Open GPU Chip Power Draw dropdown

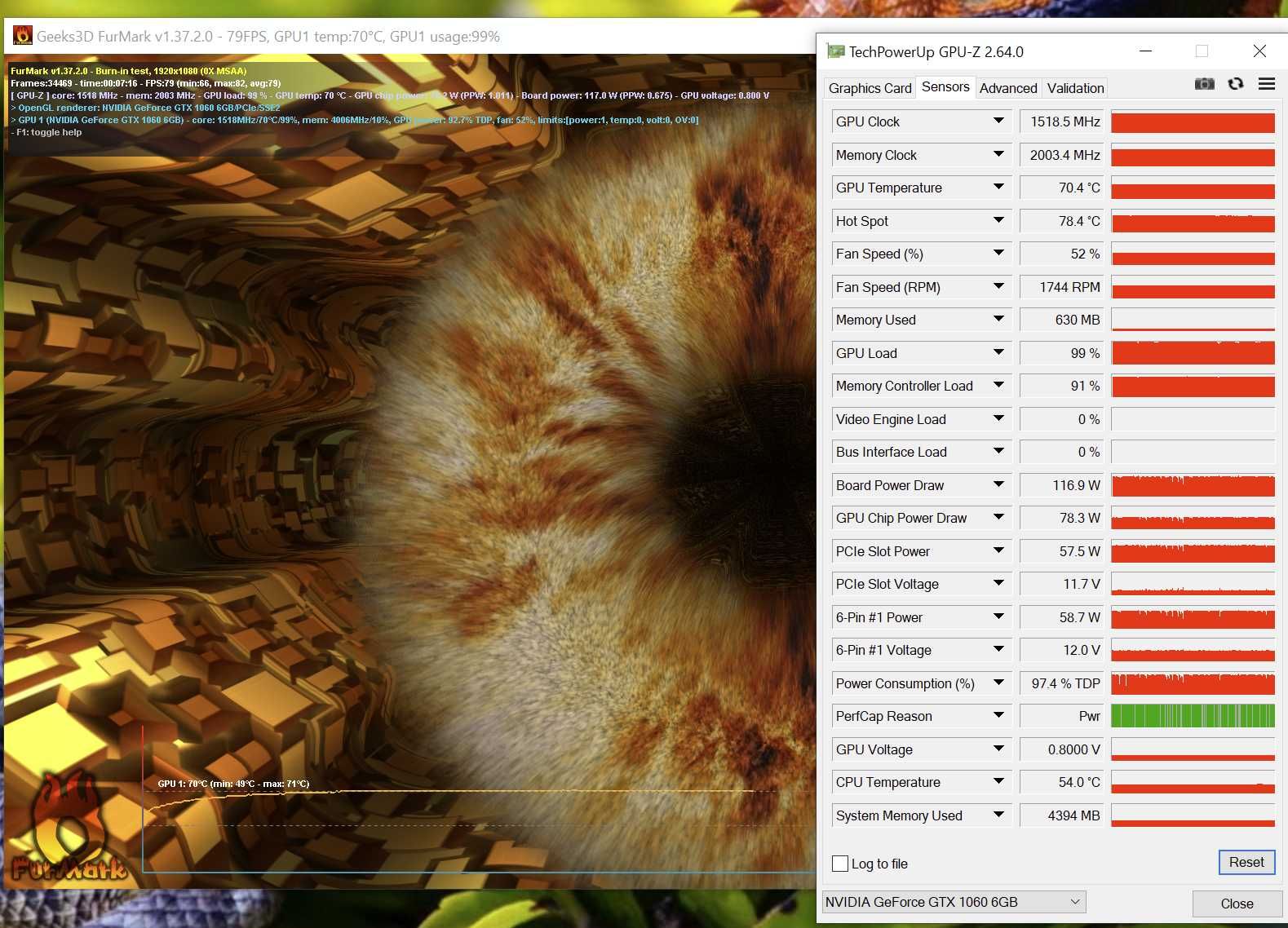[x=998, y=517]
